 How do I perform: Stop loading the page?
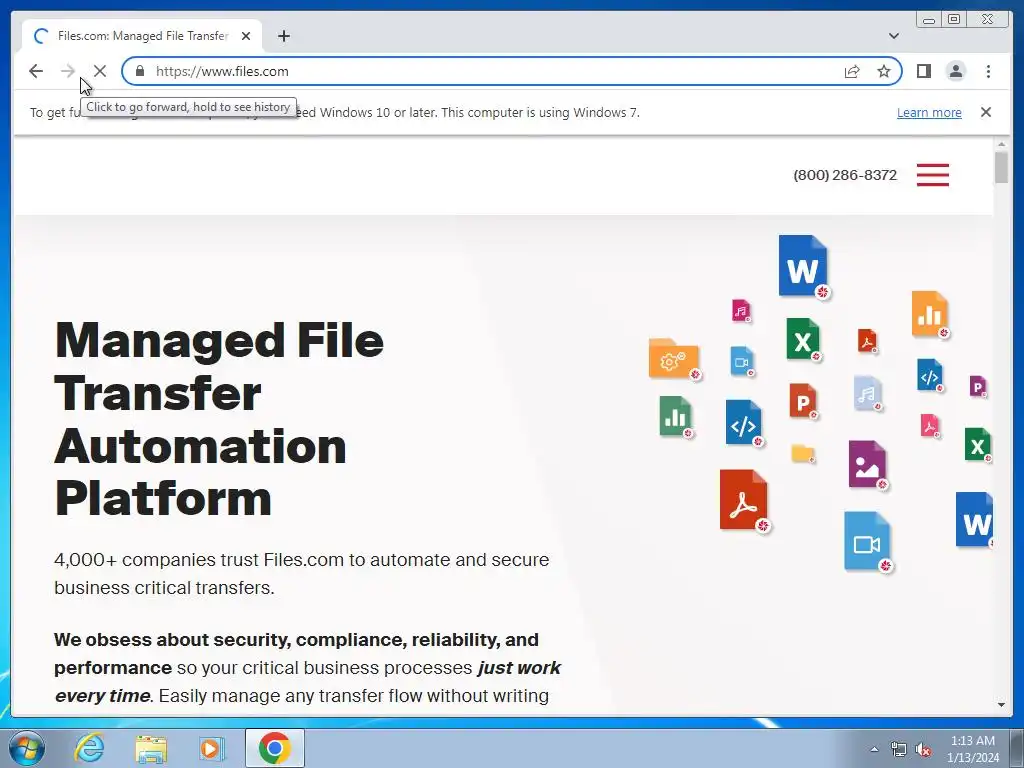tap(100, 71)
